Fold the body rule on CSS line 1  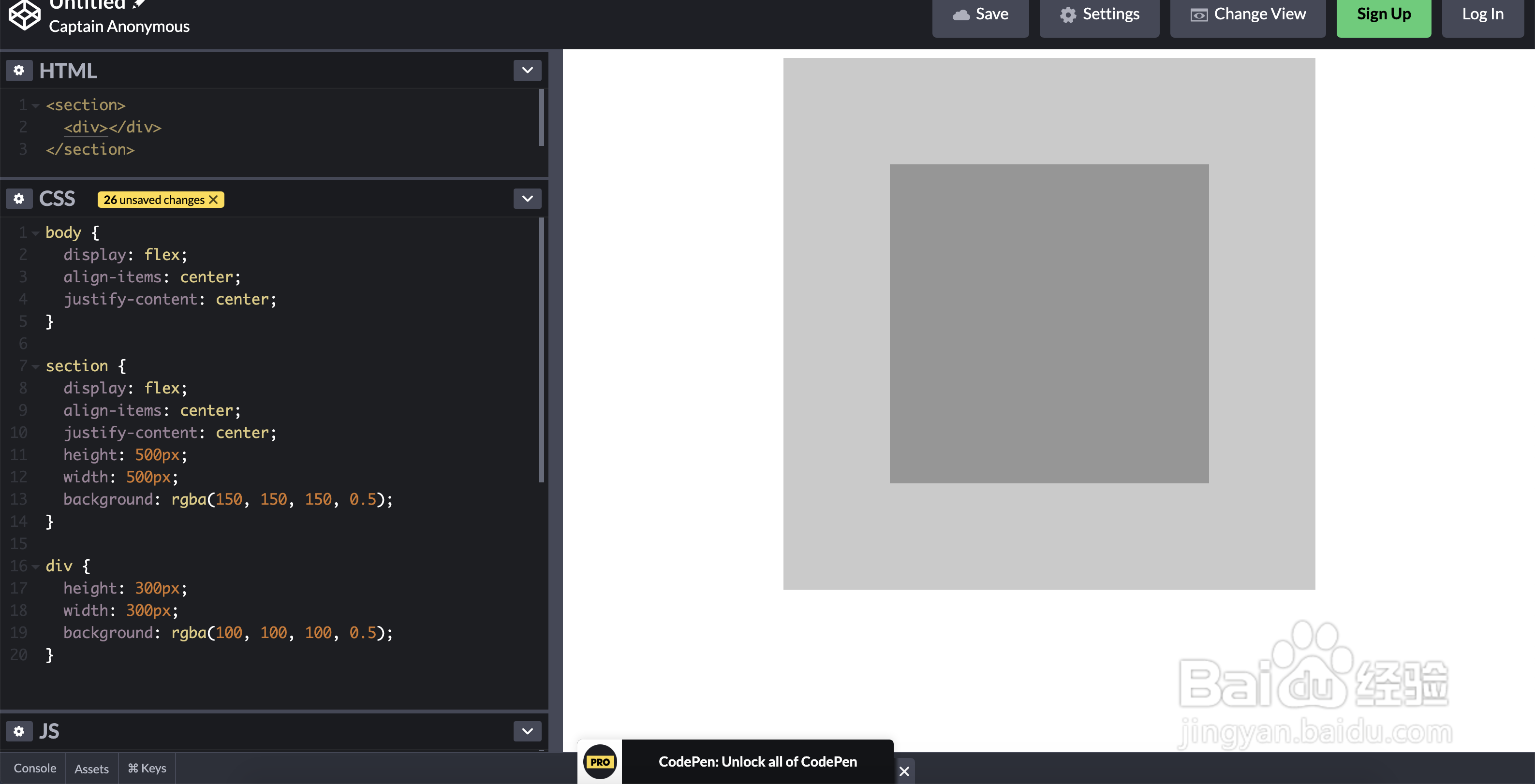point(36,233)
